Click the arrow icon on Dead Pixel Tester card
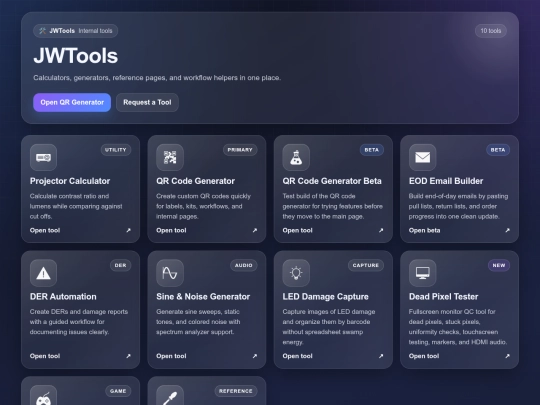The height and width of the screenshot is (405, 540). pyautogui.click(x=507, y=356)
